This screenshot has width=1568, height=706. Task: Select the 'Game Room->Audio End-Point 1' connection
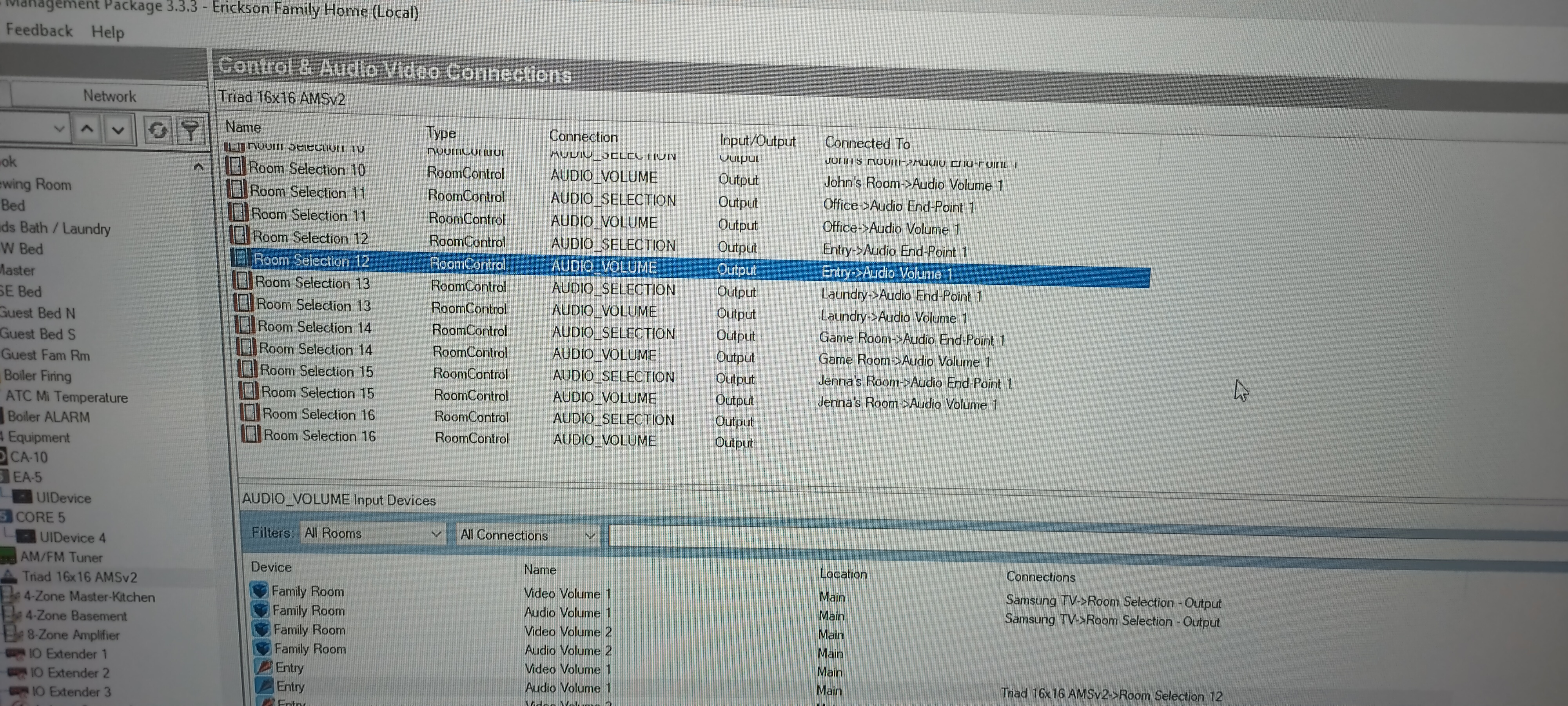point(912,339)
